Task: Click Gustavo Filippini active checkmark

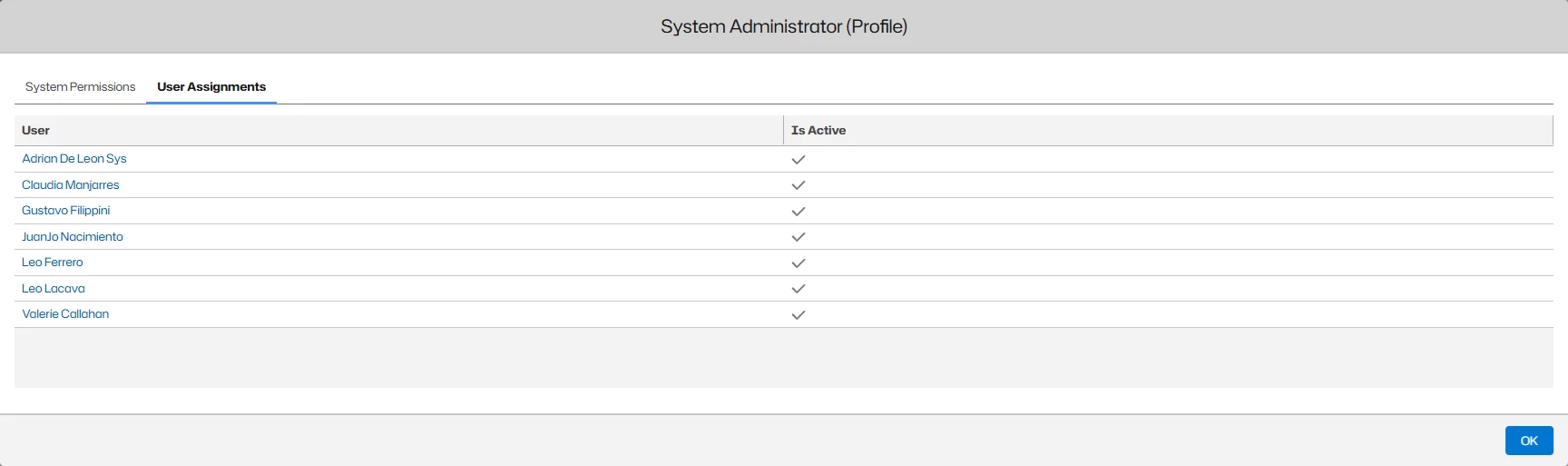Action: [x=799, y=212]
